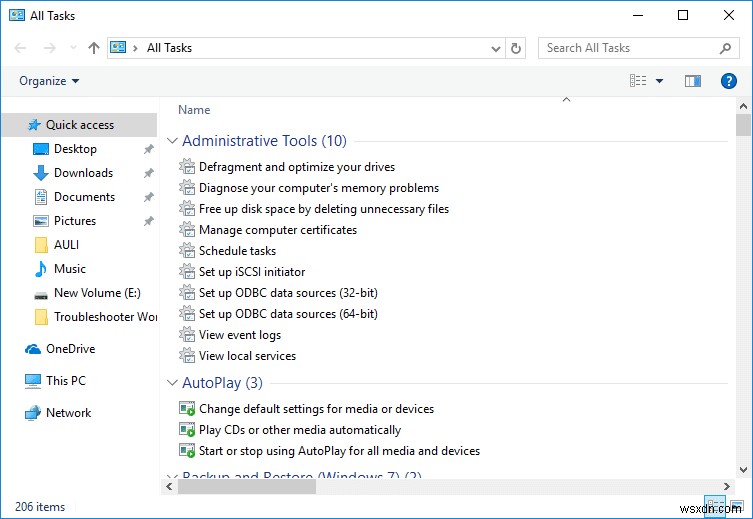This screenshot has height=519, width=753.
Task: Click the search magnifier icon
Action: pyautogui.click(x=726, y=48)
